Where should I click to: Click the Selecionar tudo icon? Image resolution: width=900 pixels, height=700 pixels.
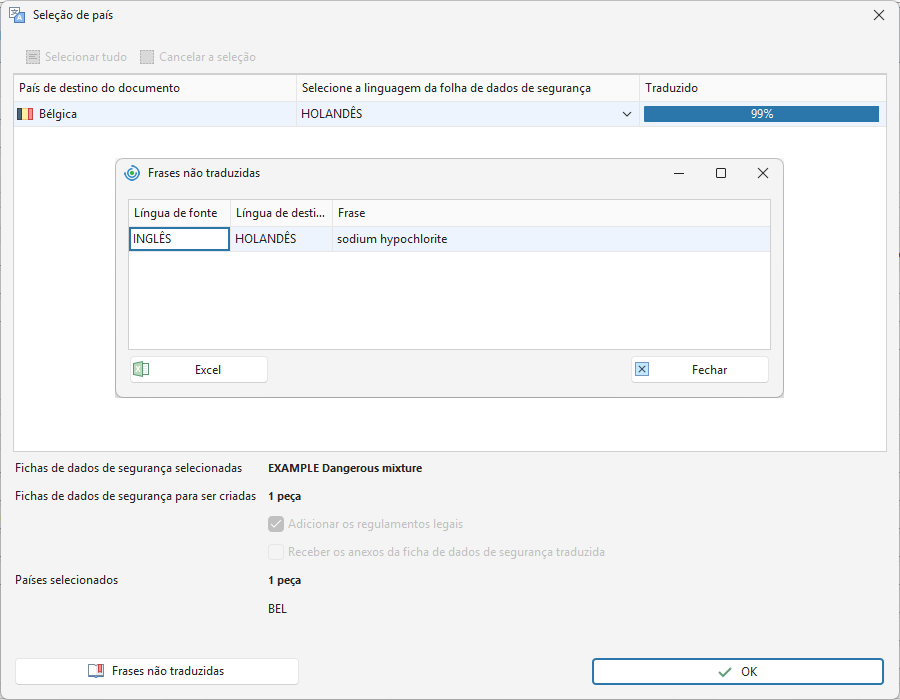pyautogui.click(x=33, y=57)
